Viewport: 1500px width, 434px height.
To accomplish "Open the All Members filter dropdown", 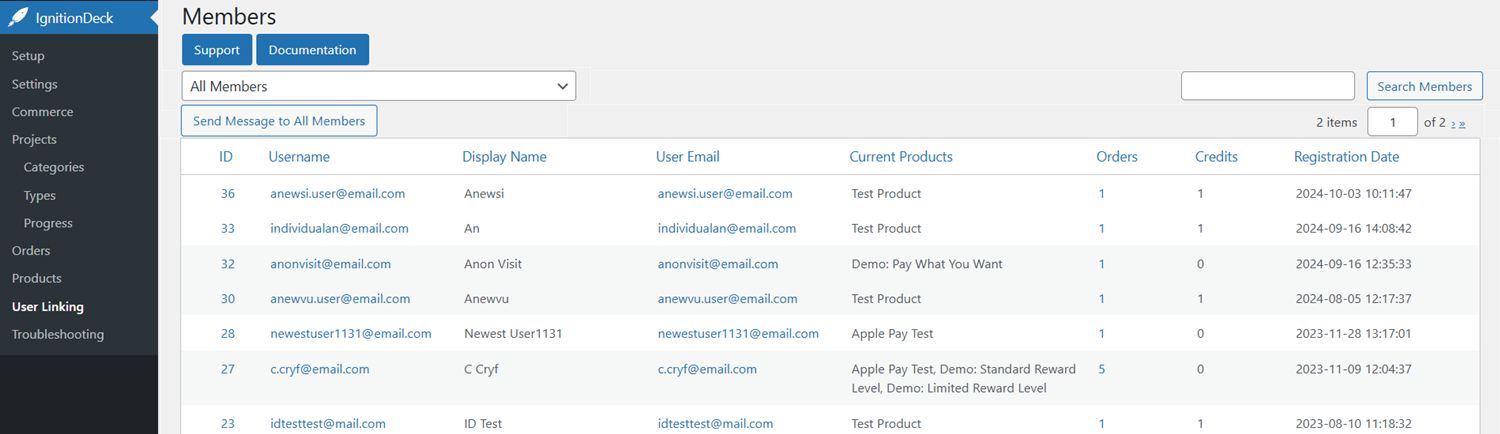I will 378,86.
